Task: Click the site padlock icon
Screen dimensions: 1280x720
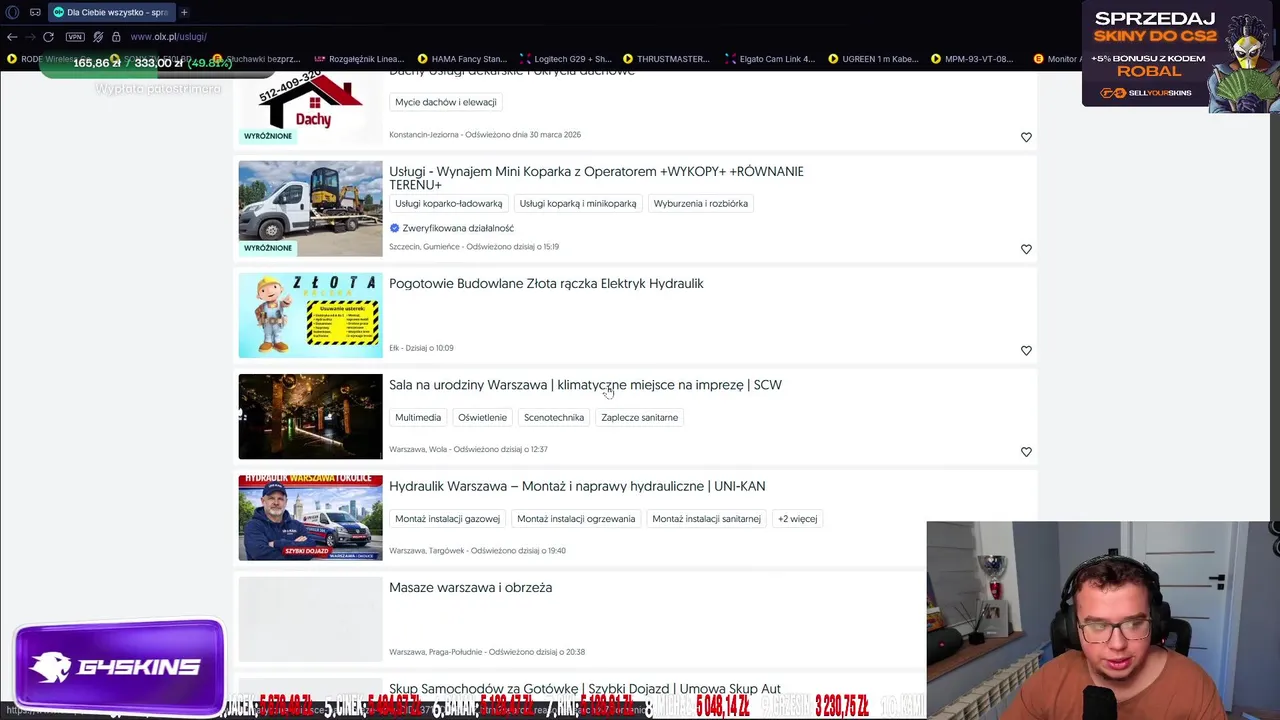Action: point(116,37)
